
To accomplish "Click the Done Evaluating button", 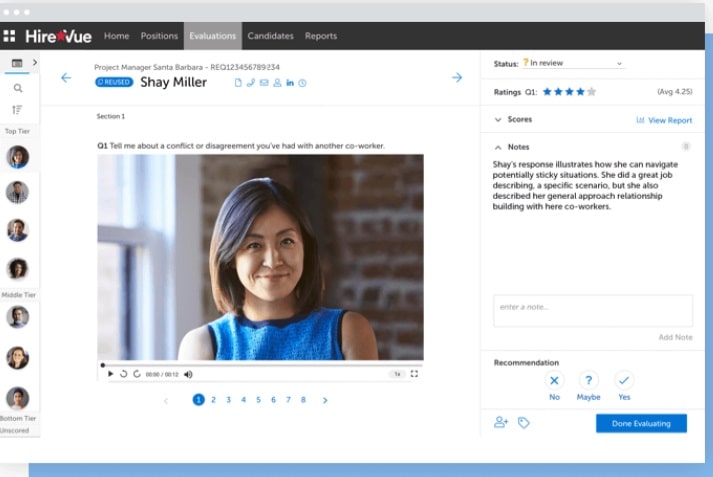I will (641, 423).
